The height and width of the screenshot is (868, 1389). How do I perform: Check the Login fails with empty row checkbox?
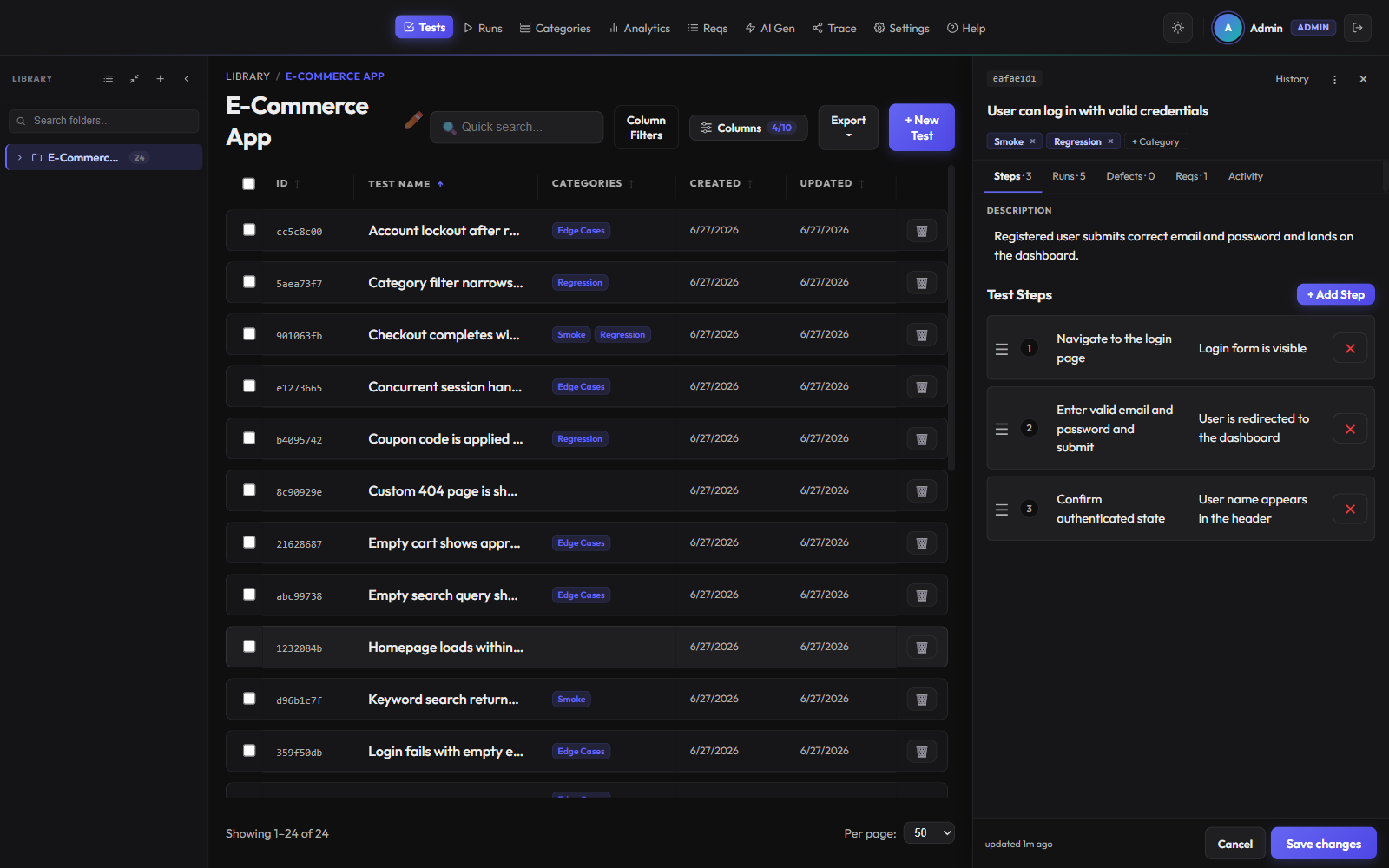pyautogui.click(x=249, y=751)
